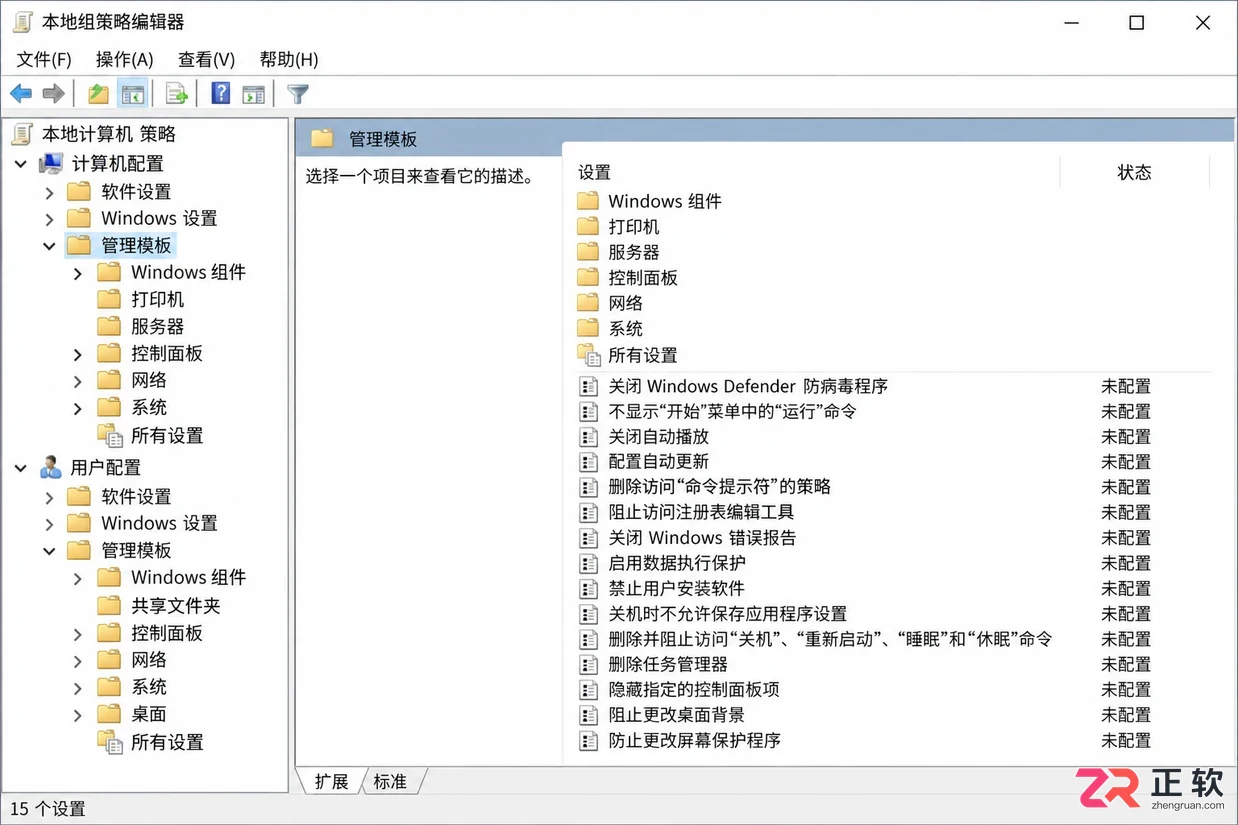Open the 帮助(H) menu
Screen dimensions: 1238x825
point(289,59)
